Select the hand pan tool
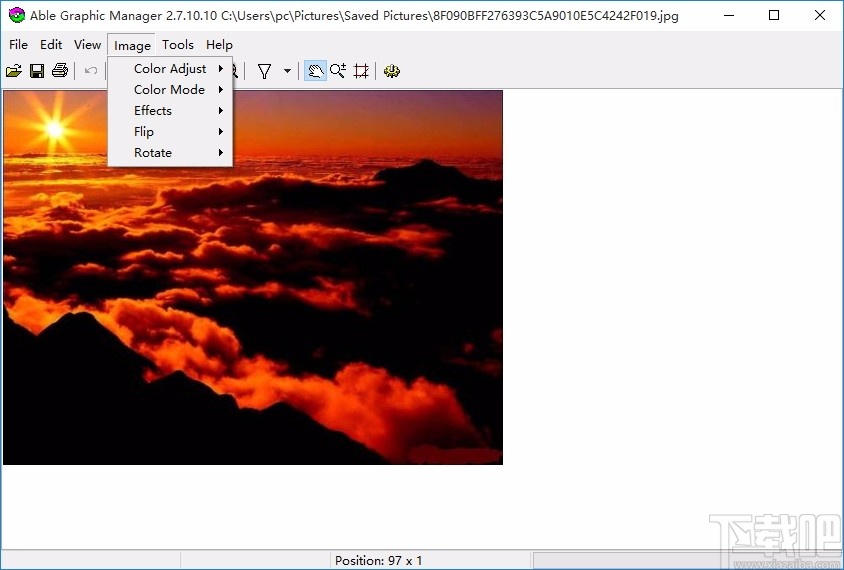844x570 pixels. 315,71
